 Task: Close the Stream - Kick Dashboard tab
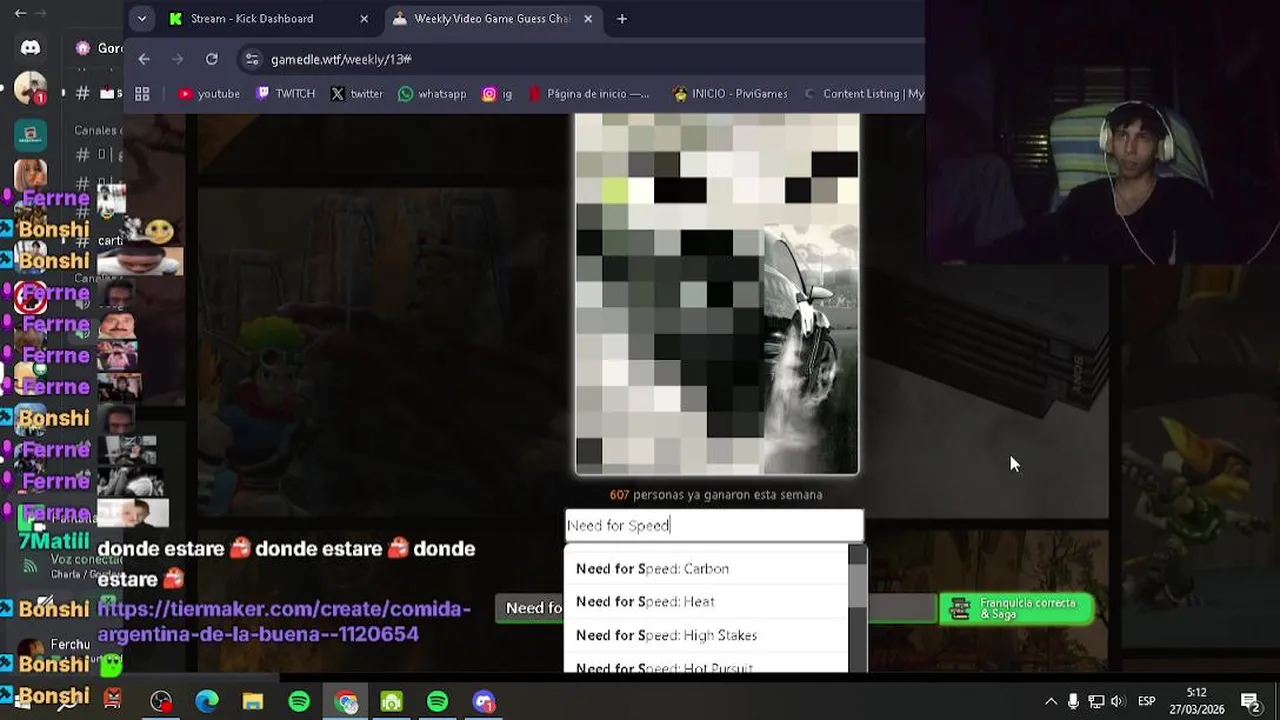364,18
